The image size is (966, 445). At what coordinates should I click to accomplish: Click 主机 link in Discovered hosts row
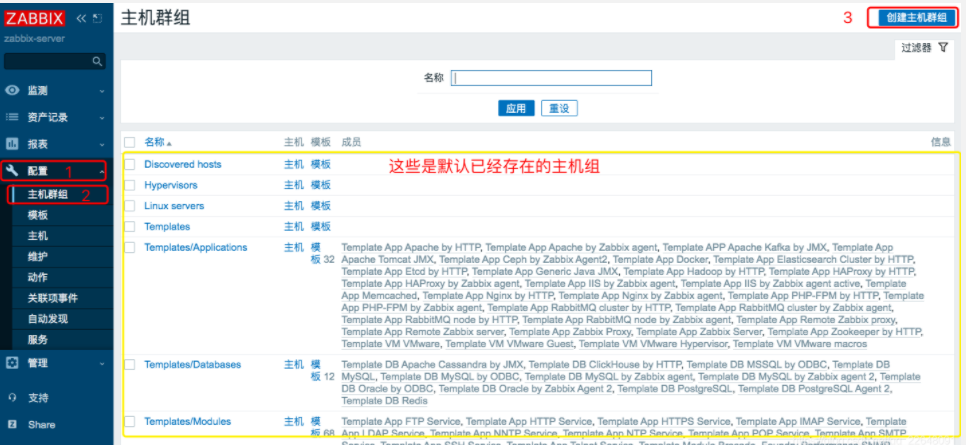tap(294, 165)
